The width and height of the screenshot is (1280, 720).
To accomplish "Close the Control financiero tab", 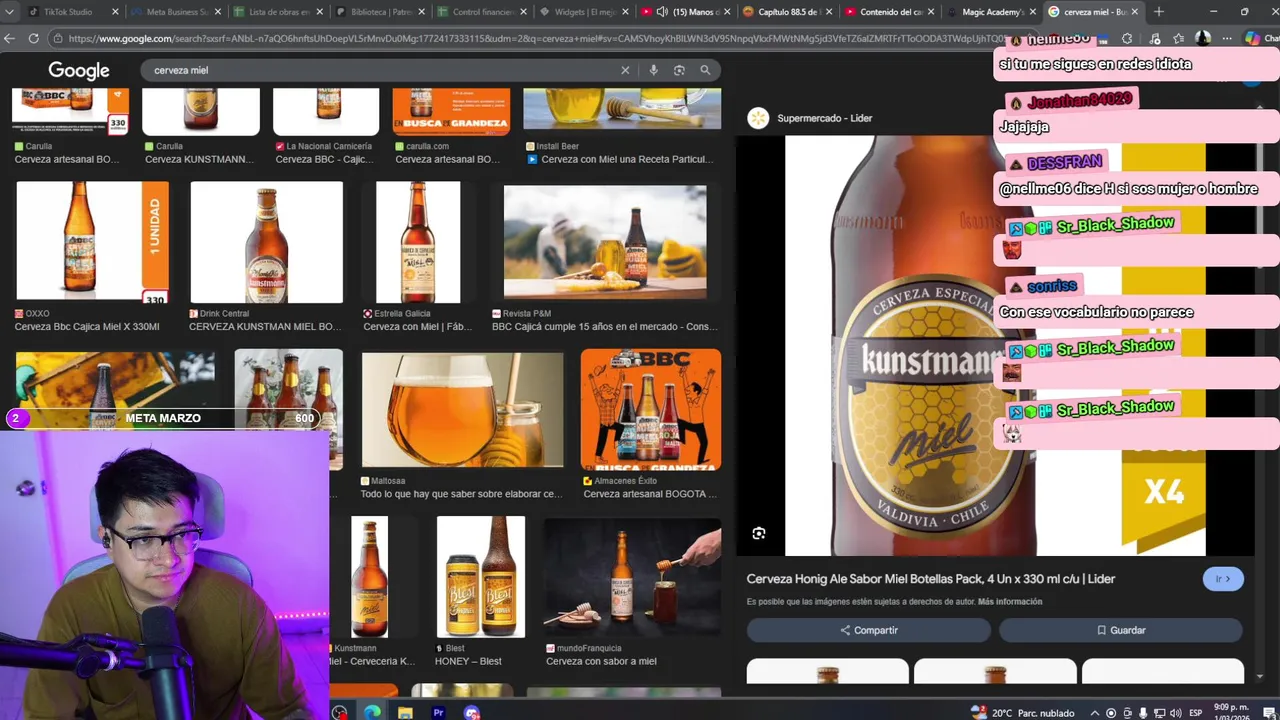I will [x=523, y=12].
